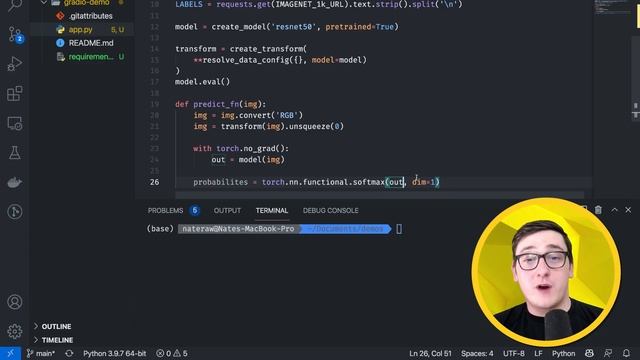Click 'model.eval()' line in editor
The image size is (640, 360).
202,82
